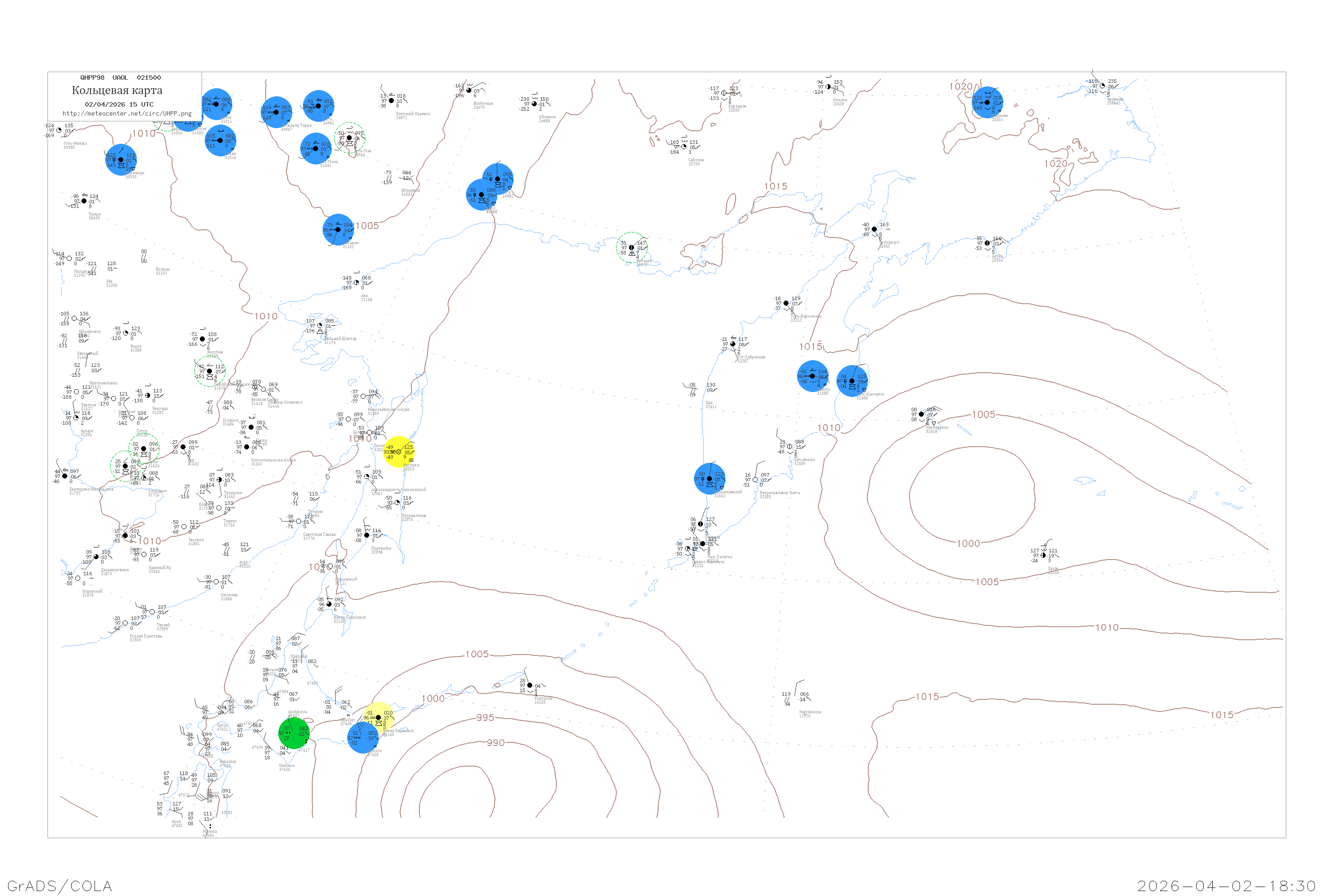The height and width of the screenshot is (896, 1344).
Task: Click the dashed green circle at Ust-Maya station
Action: tap(350, 138)
